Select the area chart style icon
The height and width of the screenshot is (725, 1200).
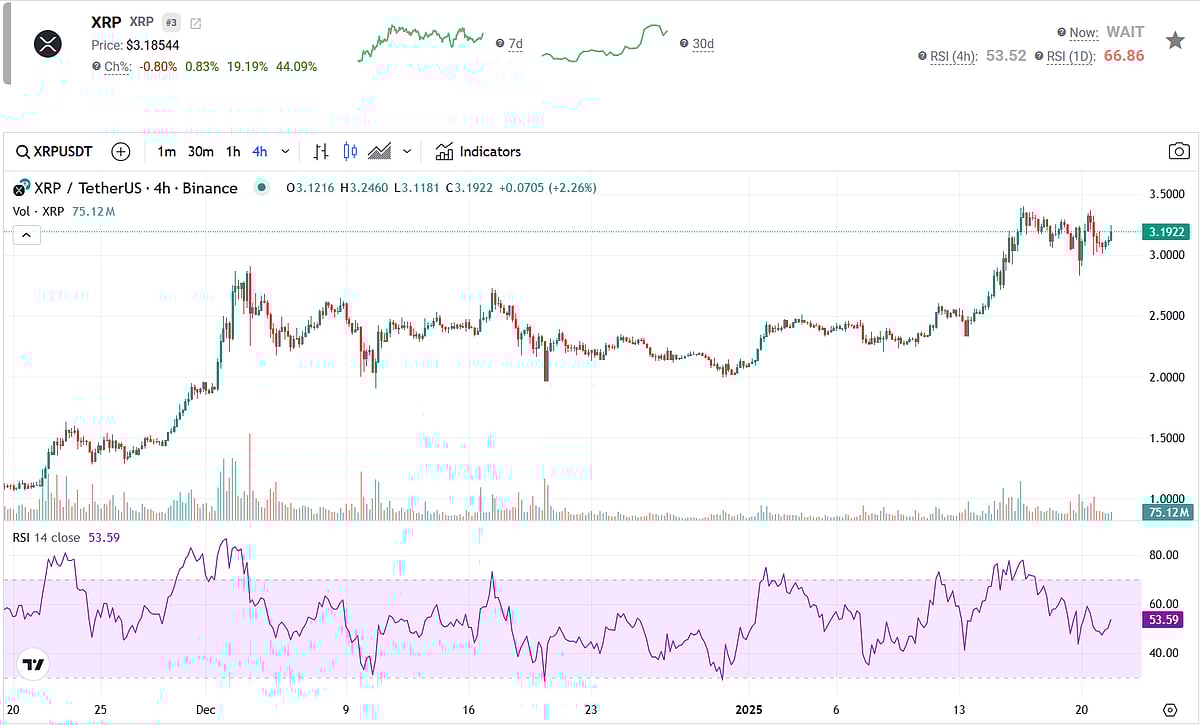[x=379, y=152]
